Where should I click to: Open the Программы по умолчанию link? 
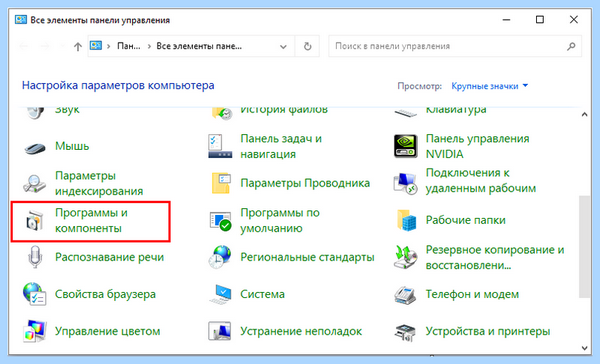click(280, 220)
